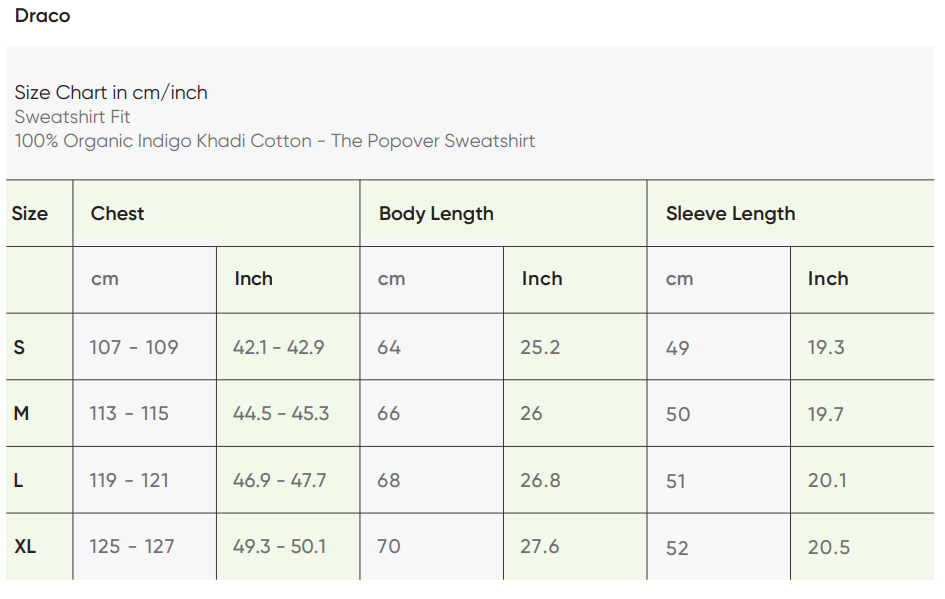Click the Inch subheader under Sleeve Length
The image size is (945, 599).
click(x=827, y=279)
